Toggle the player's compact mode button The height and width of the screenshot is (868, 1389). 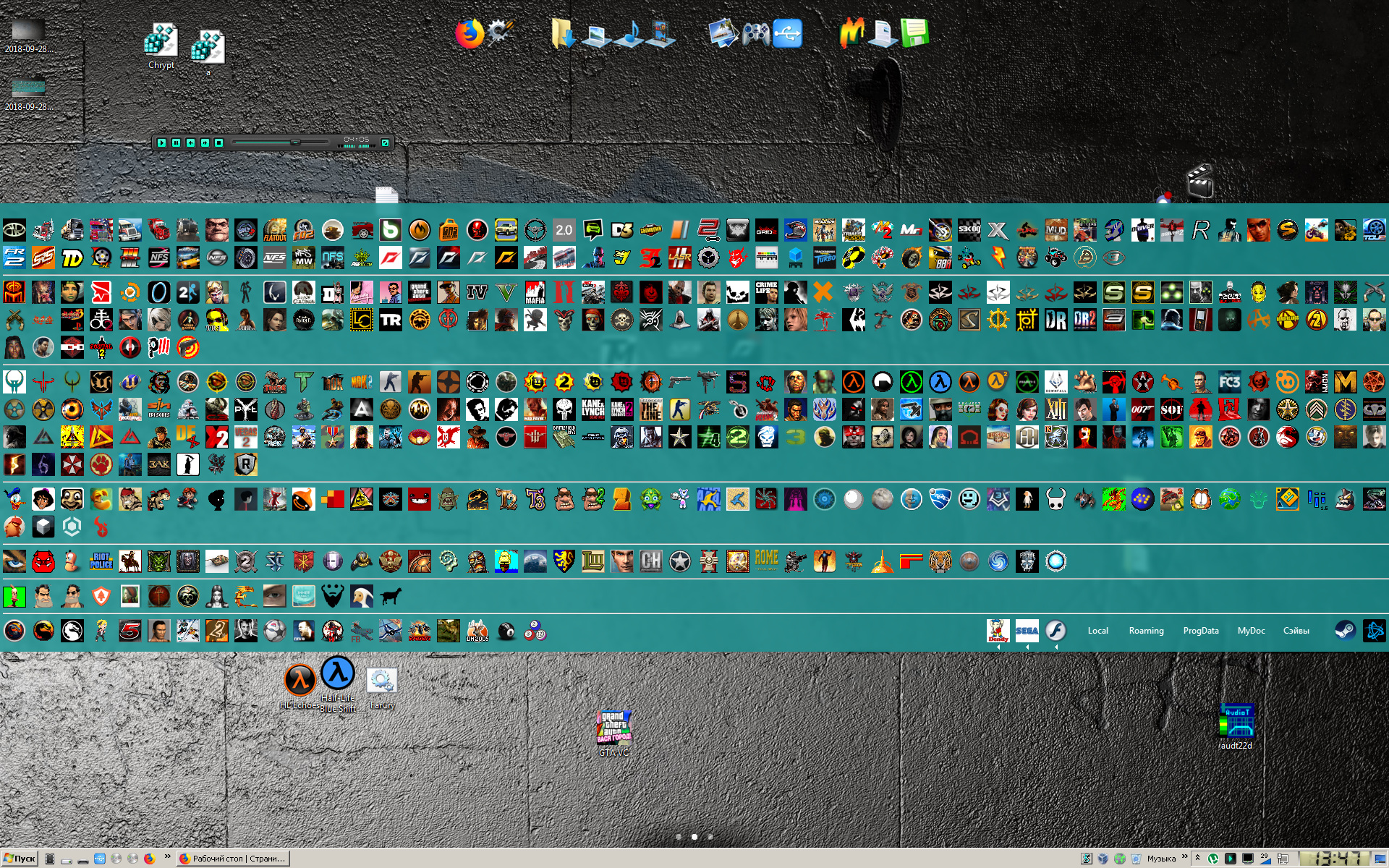[x=386, y=143]
